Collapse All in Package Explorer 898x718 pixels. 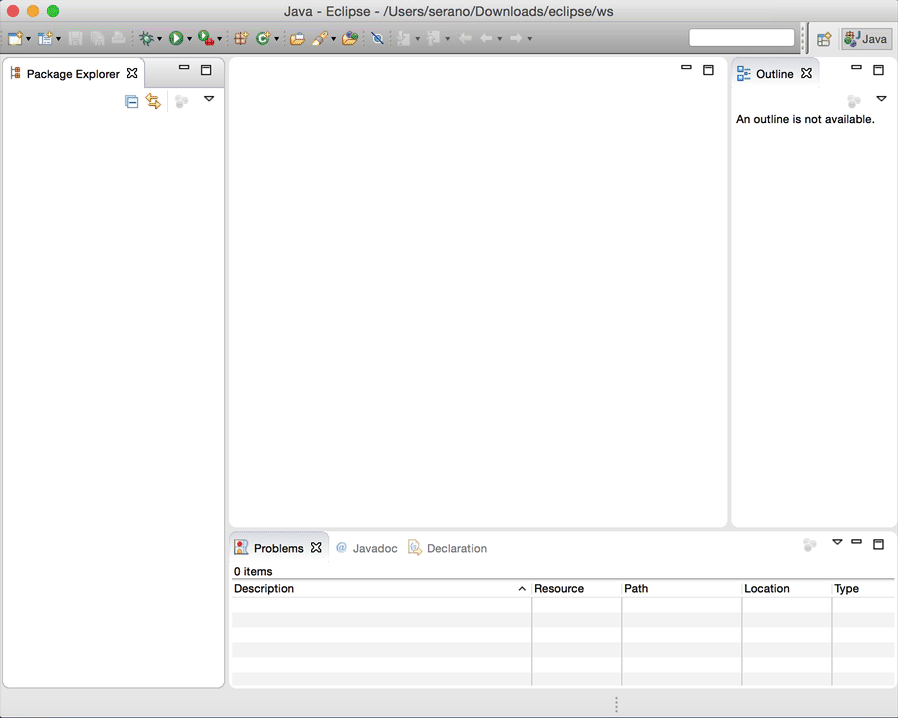pyautogui.click(x=131, y=101)
